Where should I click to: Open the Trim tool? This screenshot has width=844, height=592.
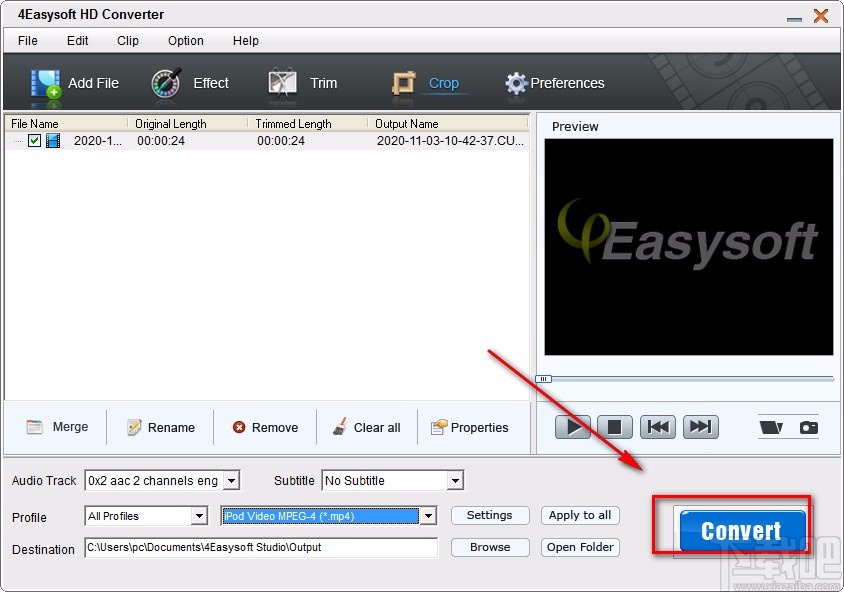pos(306,83)
